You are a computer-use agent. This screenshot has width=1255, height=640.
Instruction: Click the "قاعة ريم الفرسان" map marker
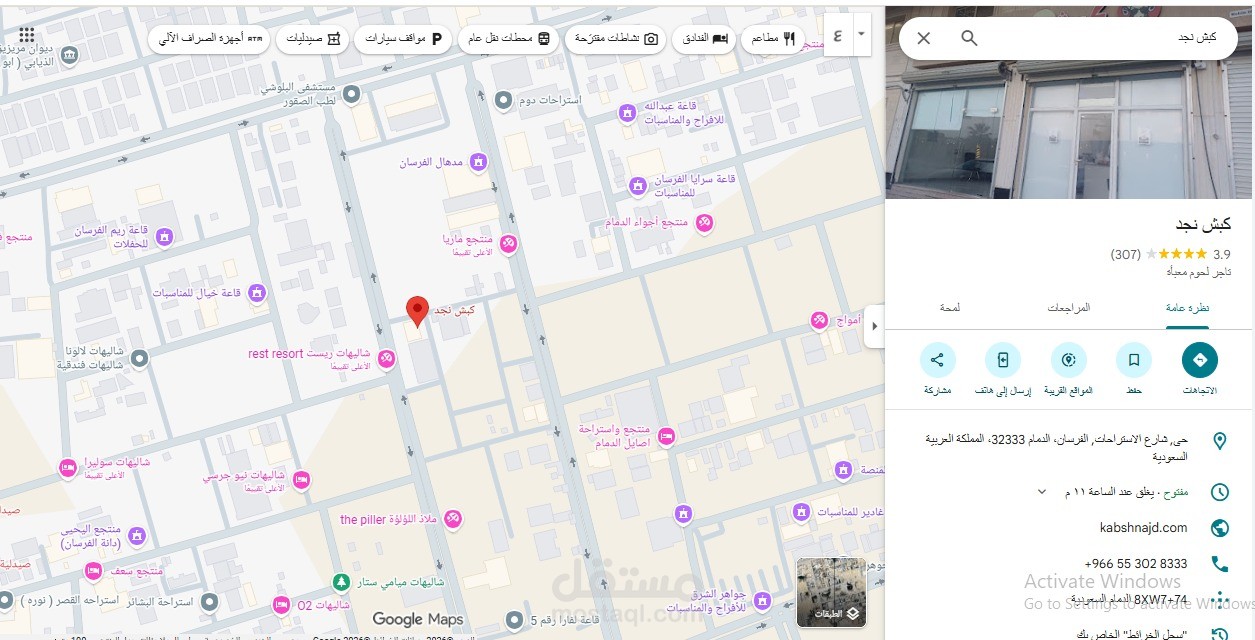(x=165, y=237)
